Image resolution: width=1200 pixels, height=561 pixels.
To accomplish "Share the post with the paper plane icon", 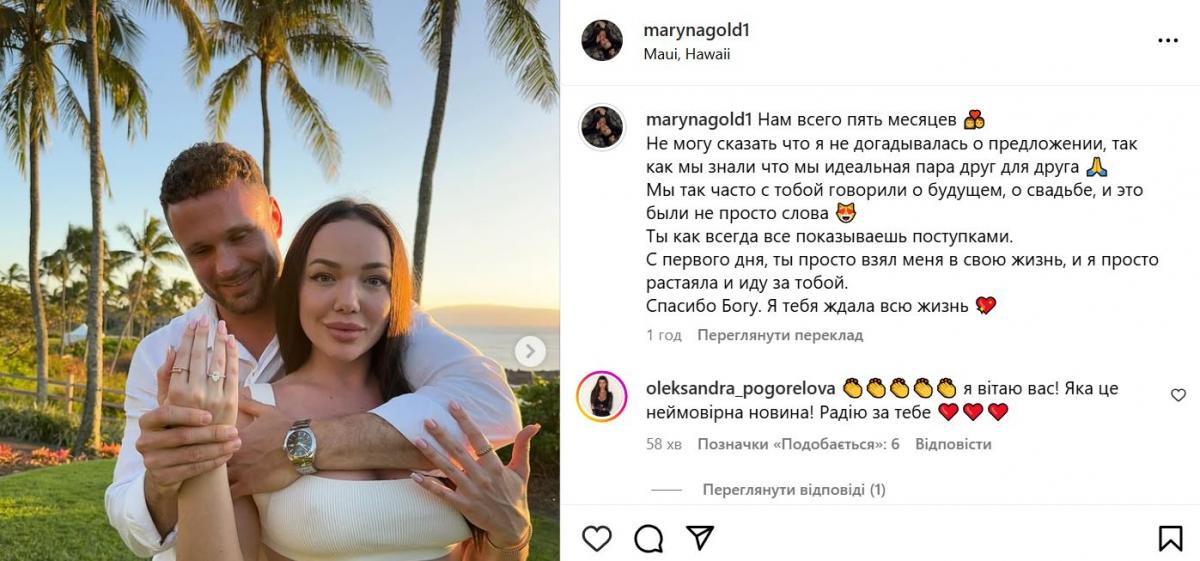I will pos(700,538).
